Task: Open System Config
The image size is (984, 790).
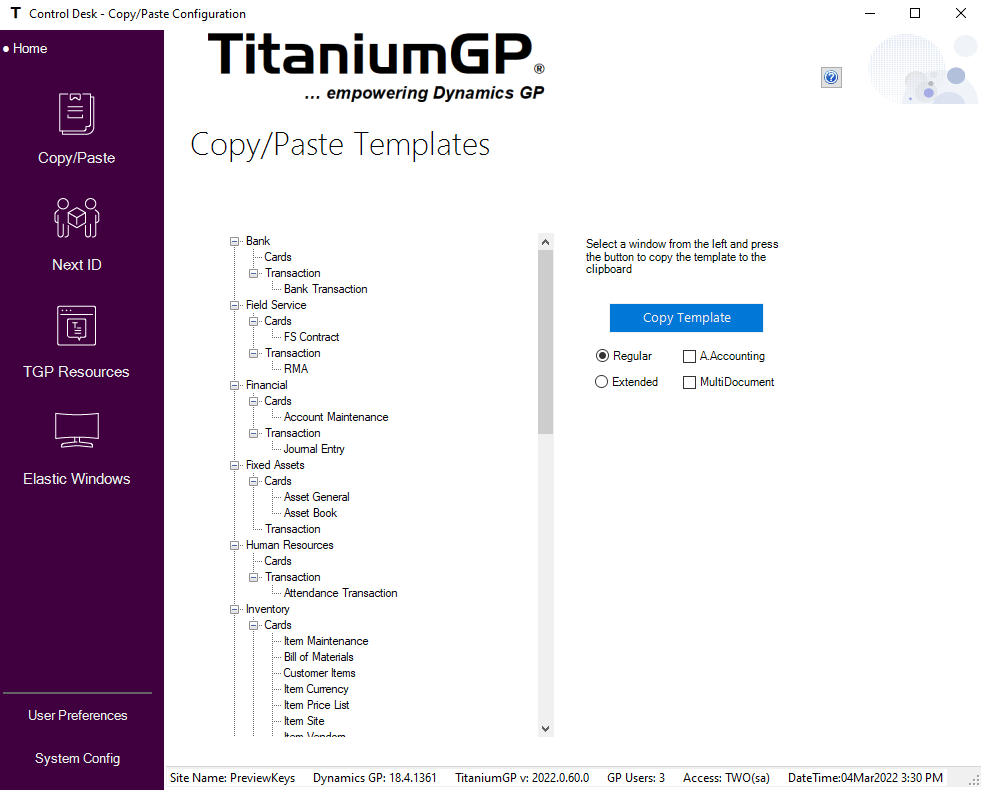Action: pos(77,758)
